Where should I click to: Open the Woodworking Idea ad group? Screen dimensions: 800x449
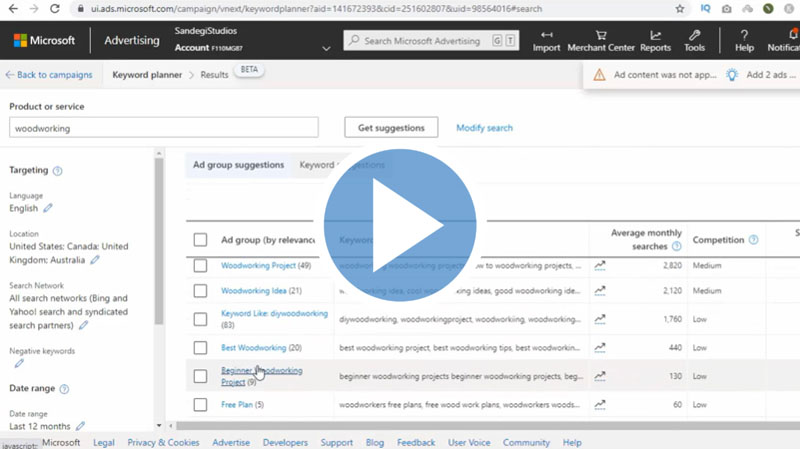click(254, 291)
